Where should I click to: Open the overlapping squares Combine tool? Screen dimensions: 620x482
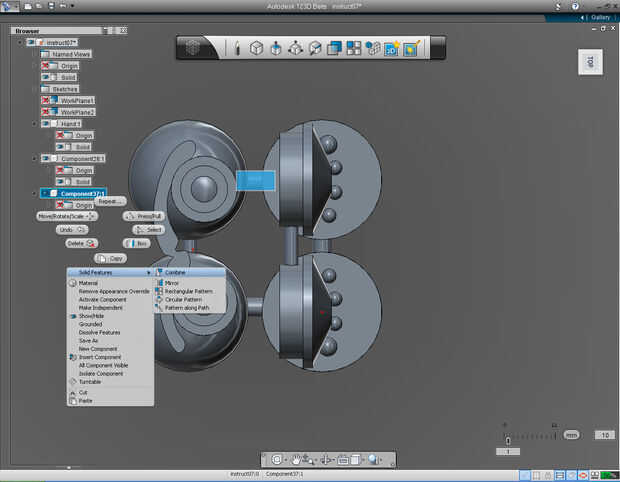coord(335,48)
